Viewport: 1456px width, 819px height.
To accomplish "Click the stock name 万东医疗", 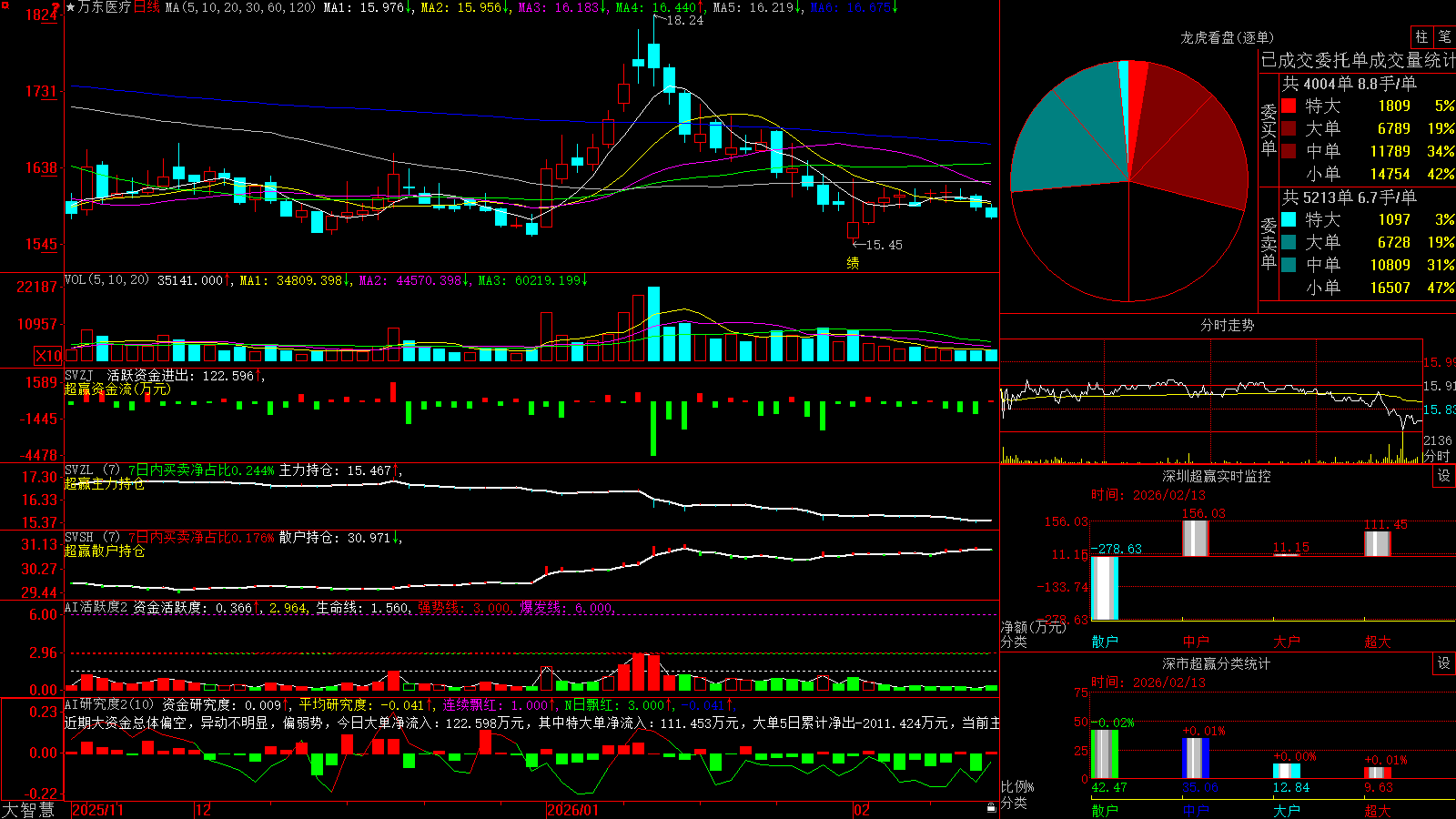I will coord(105,7).
